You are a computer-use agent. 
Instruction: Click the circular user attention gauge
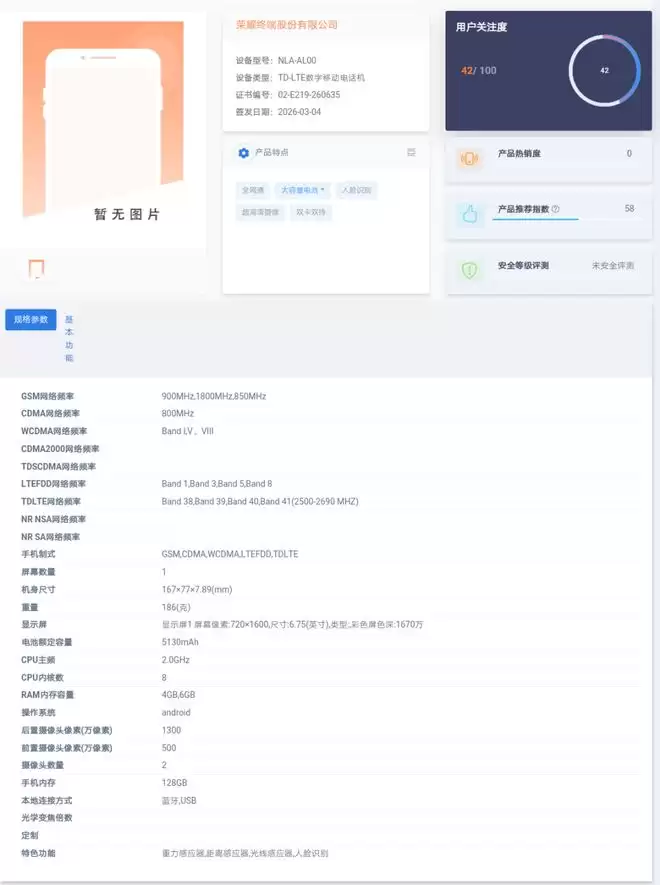click(x=604, y=71)
